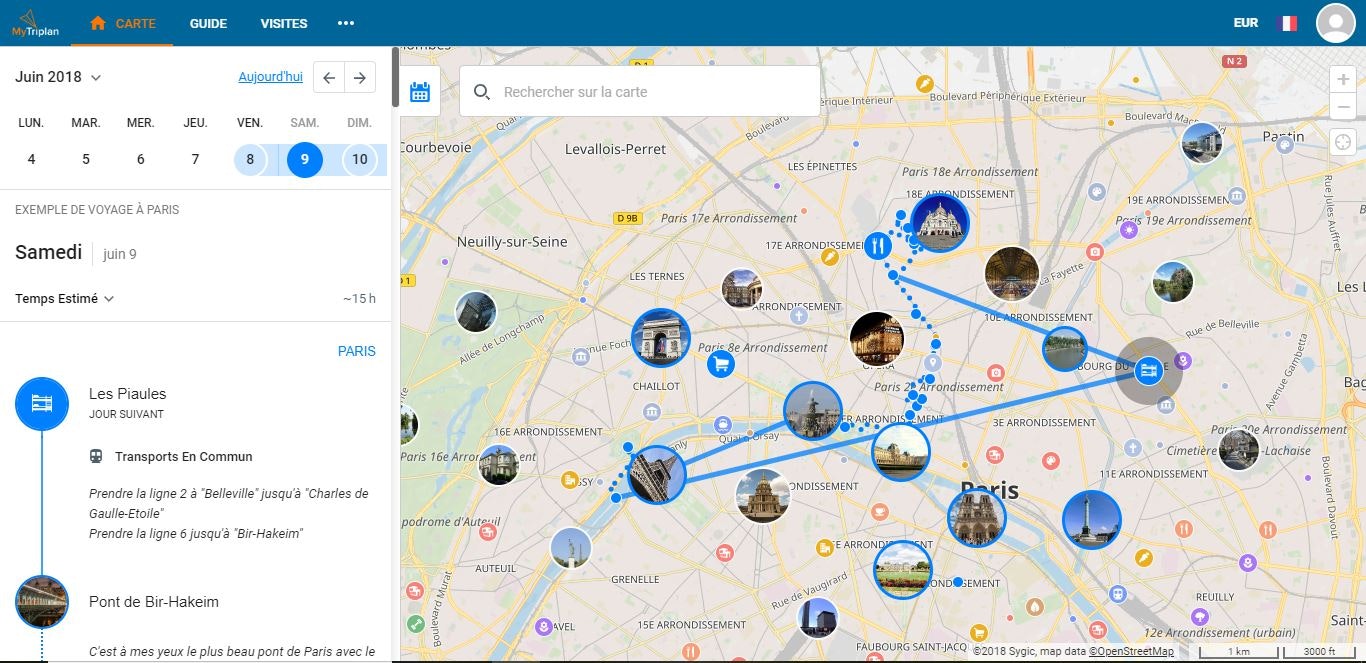Click the restaurant fork-knife marker near Montmartre
The image size is (1366, 663).
[x=878, y=245]
